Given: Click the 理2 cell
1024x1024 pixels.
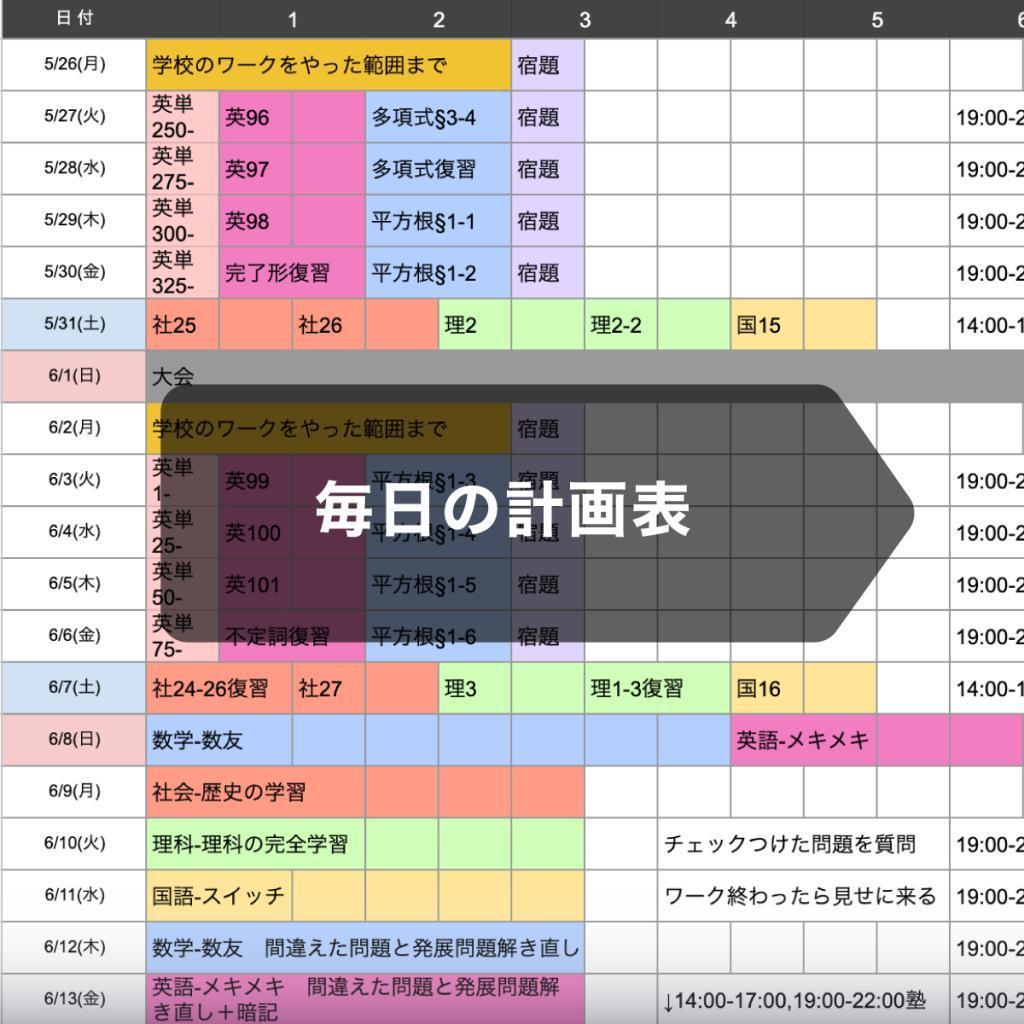Looking at the screenshot, I should tap(475, 325).
